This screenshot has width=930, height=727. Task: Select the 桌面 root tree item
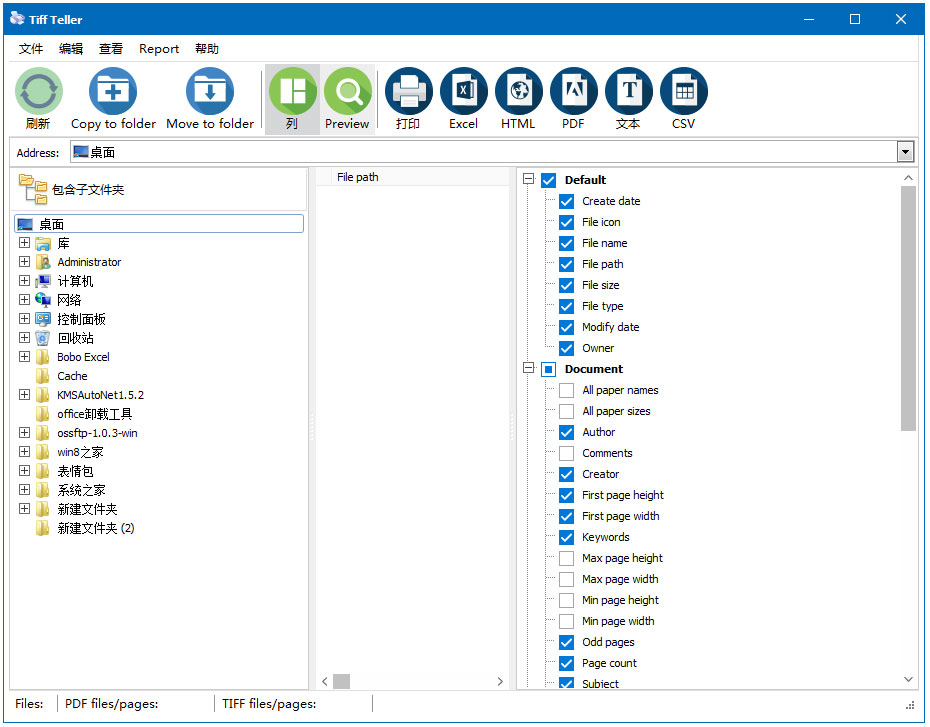[159, 224]
